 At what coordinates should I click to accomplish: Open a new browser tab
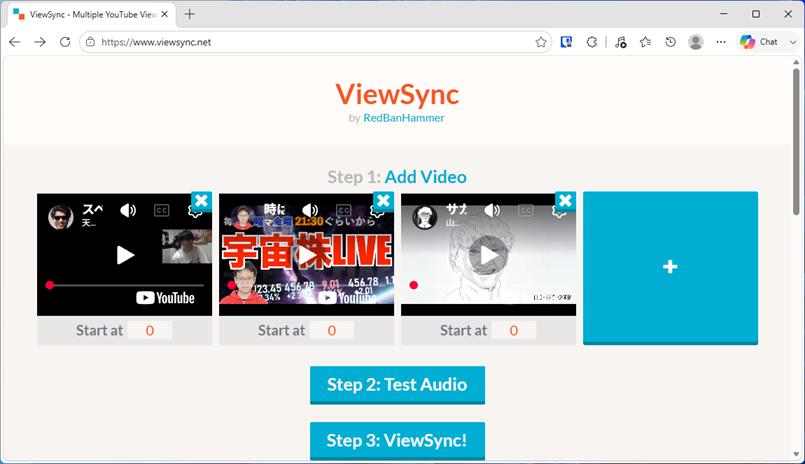tap(189, 14)
